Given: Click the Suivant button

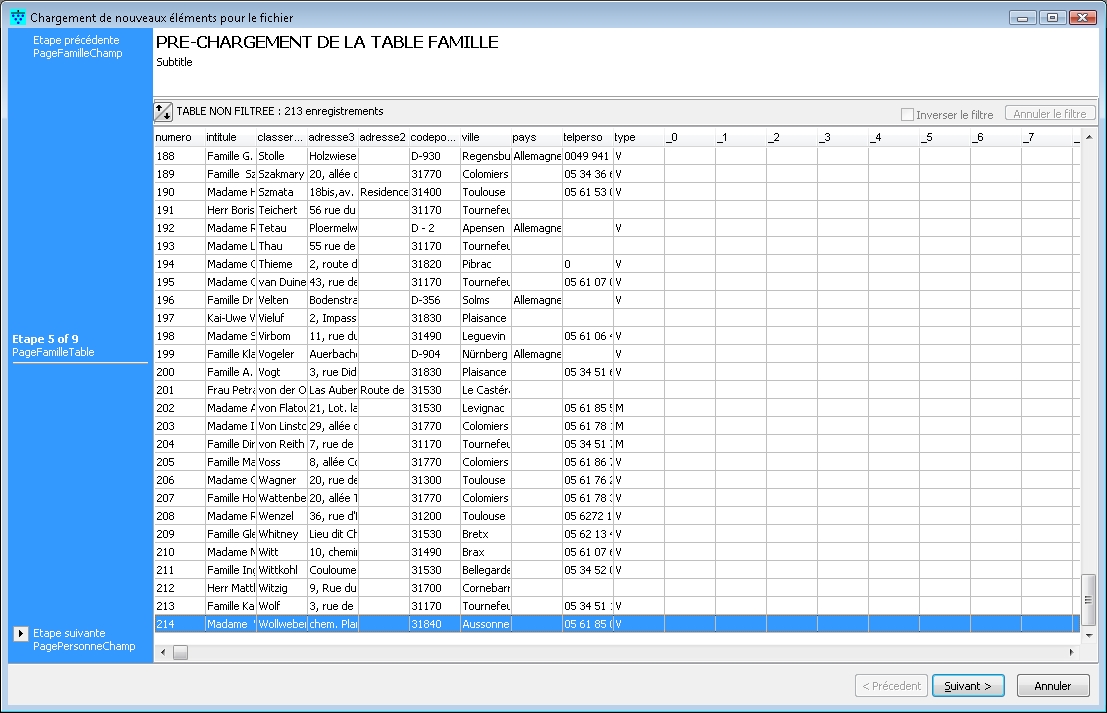Looking at the screenshot, I should 967,686.
